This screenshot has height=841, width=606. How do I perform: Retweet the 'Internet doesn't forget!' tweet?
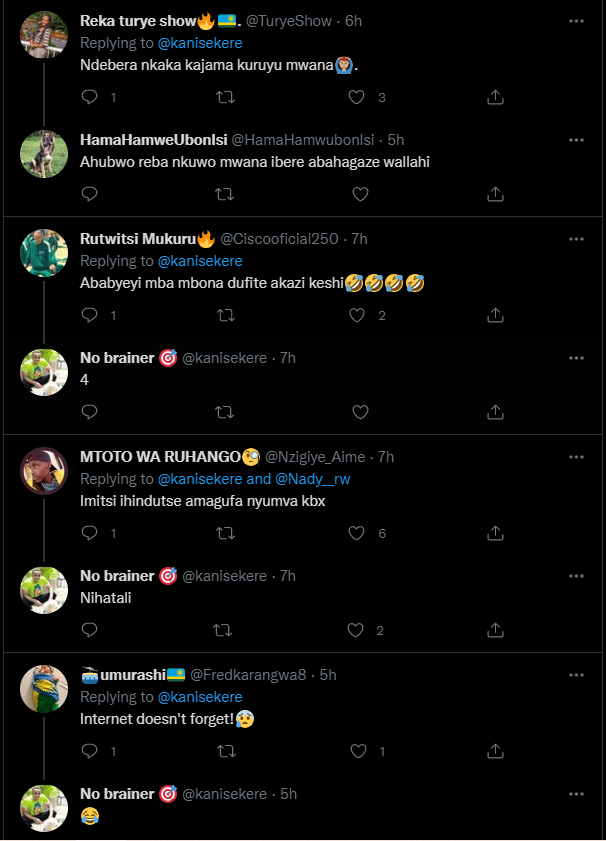point(226,751)
